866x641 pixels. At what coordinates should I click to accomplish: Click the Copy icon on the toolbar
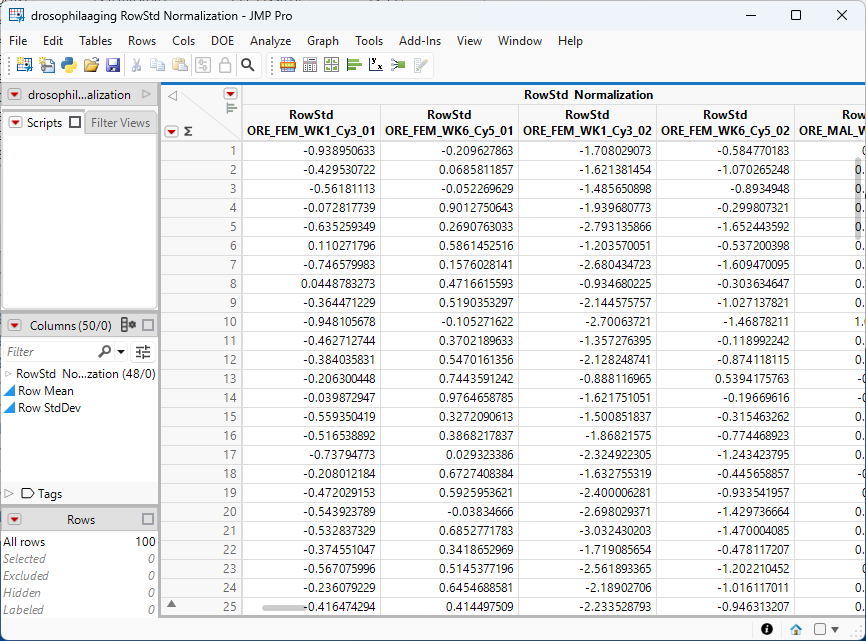(x=158, y=64)
